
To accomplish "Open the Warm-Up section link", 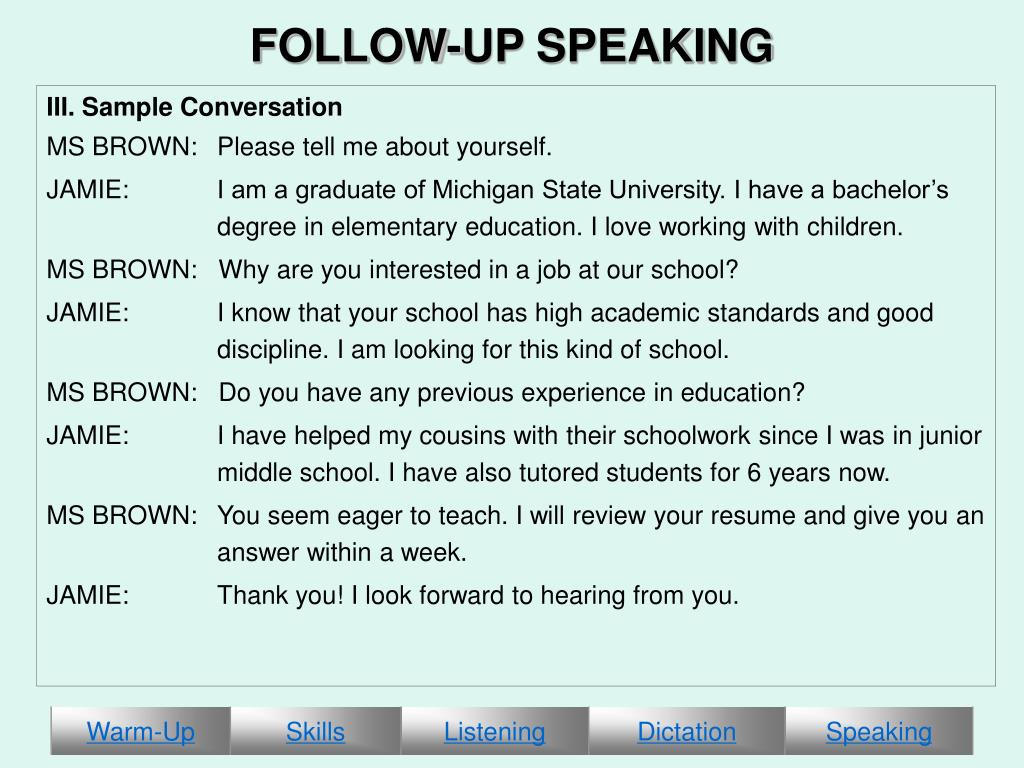I will click(x=140, y=731).
